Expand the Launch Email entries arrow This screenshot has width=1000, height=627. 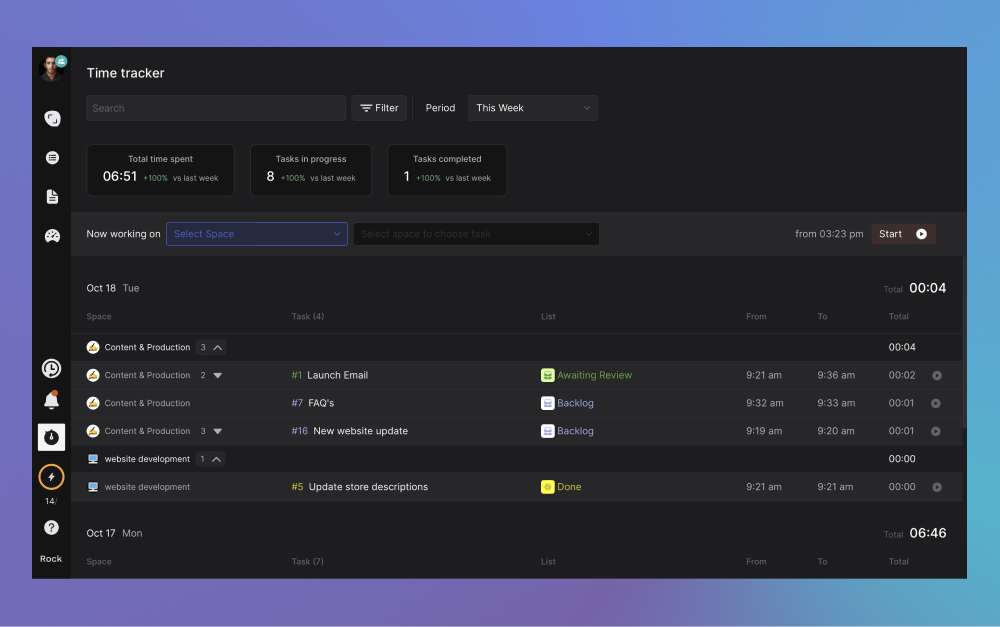pyautogui.click(x=218, y=376)
